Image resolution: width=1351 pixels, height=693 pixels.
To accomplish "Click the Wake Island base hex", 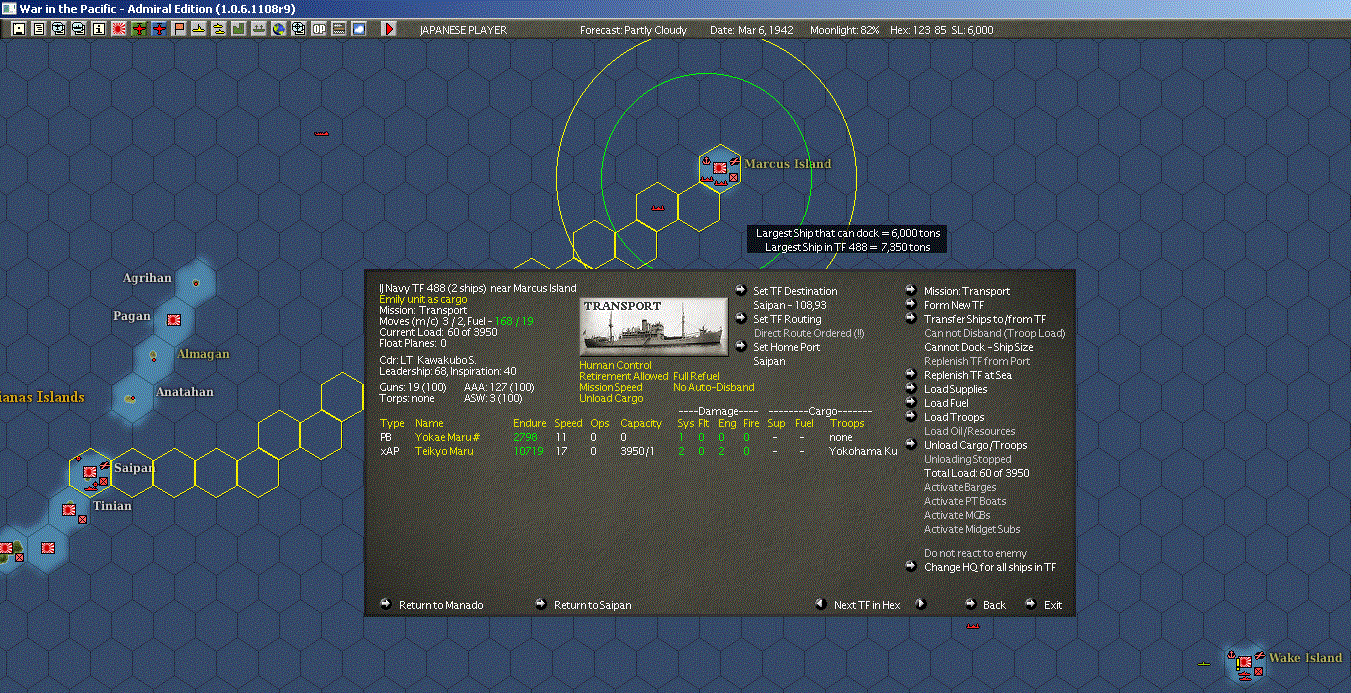I will click(1244, 663).
